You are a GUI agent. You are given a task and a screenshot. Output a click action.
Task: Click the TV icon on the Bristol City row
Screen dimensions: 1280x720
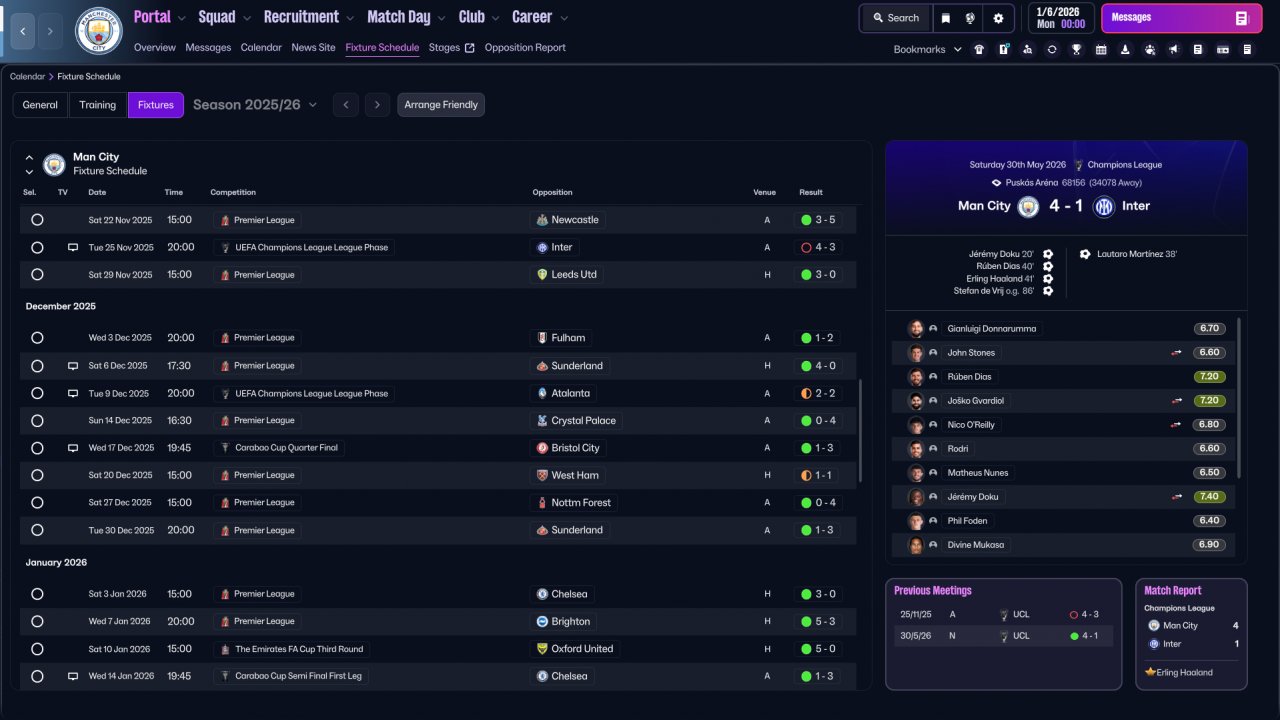[x=73, y=448]
